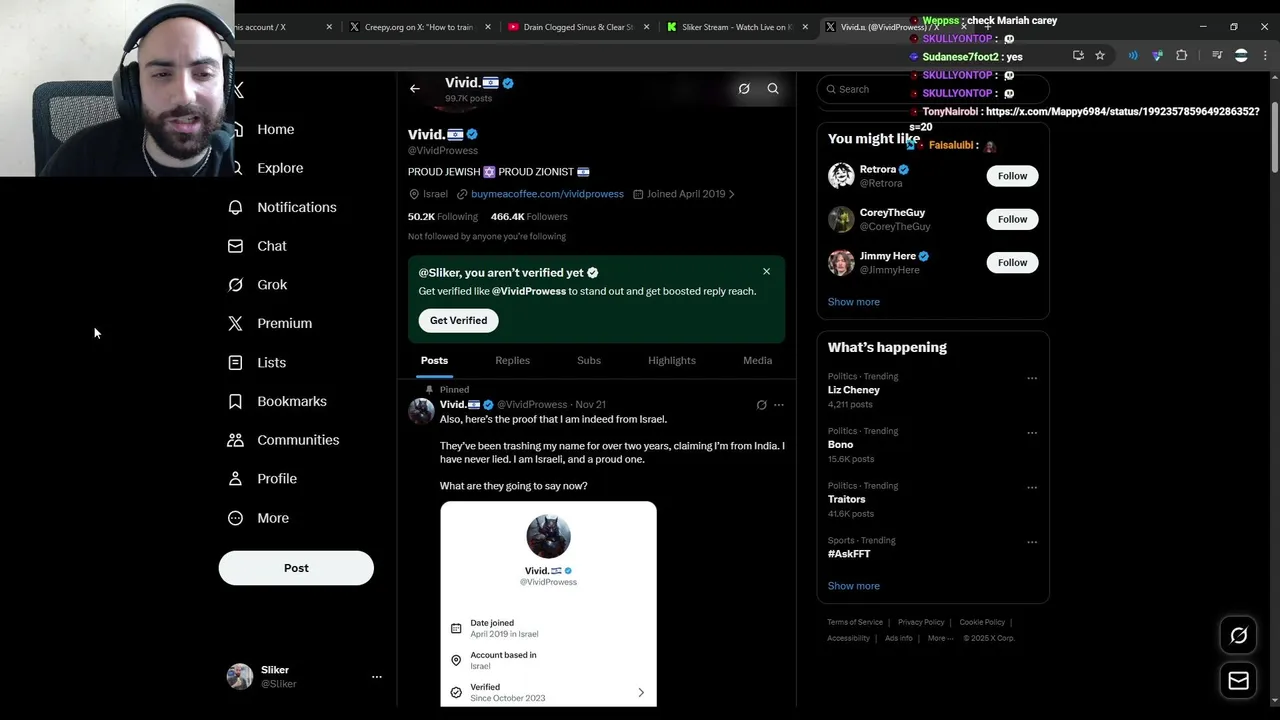
Task: Expand More footer options
Action: click(x=940, y=638)
